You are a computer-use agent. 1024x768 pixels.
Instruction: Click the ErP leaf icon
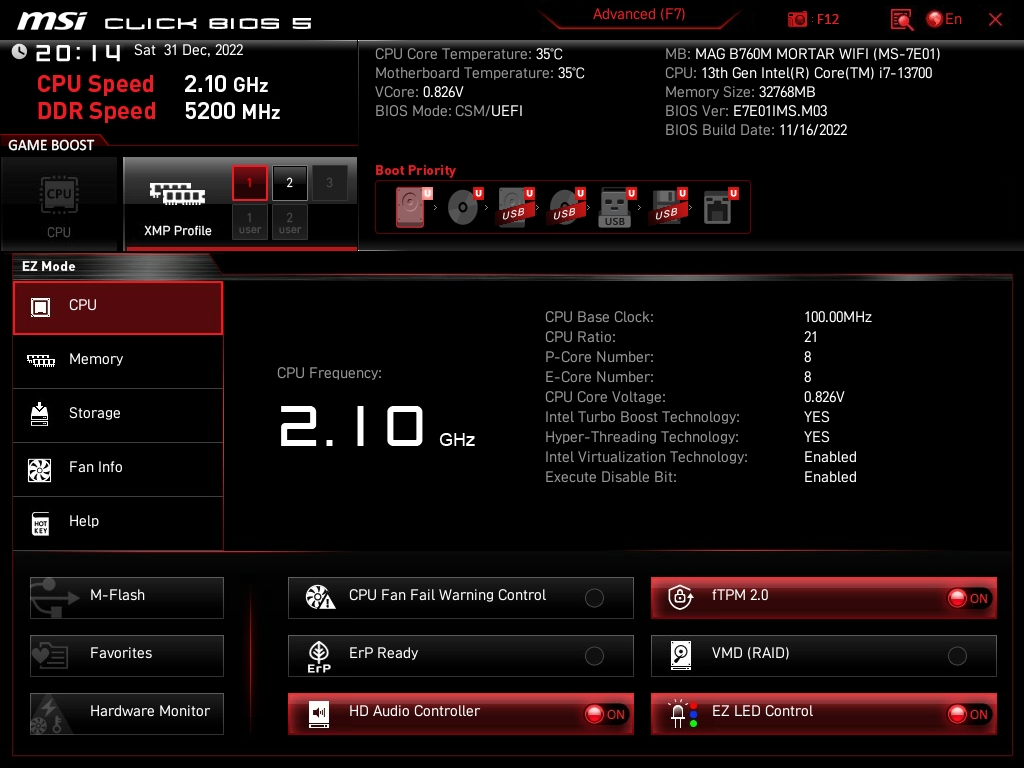[319, 656]
